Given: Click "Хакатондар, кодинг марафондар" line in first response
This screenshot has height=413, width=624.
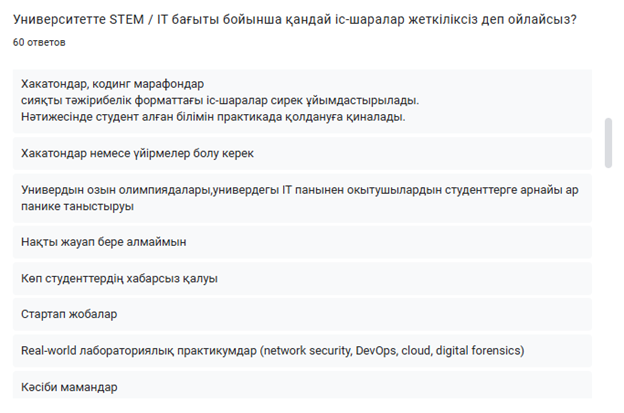Looking at the screenshot, I should (119, 84).
